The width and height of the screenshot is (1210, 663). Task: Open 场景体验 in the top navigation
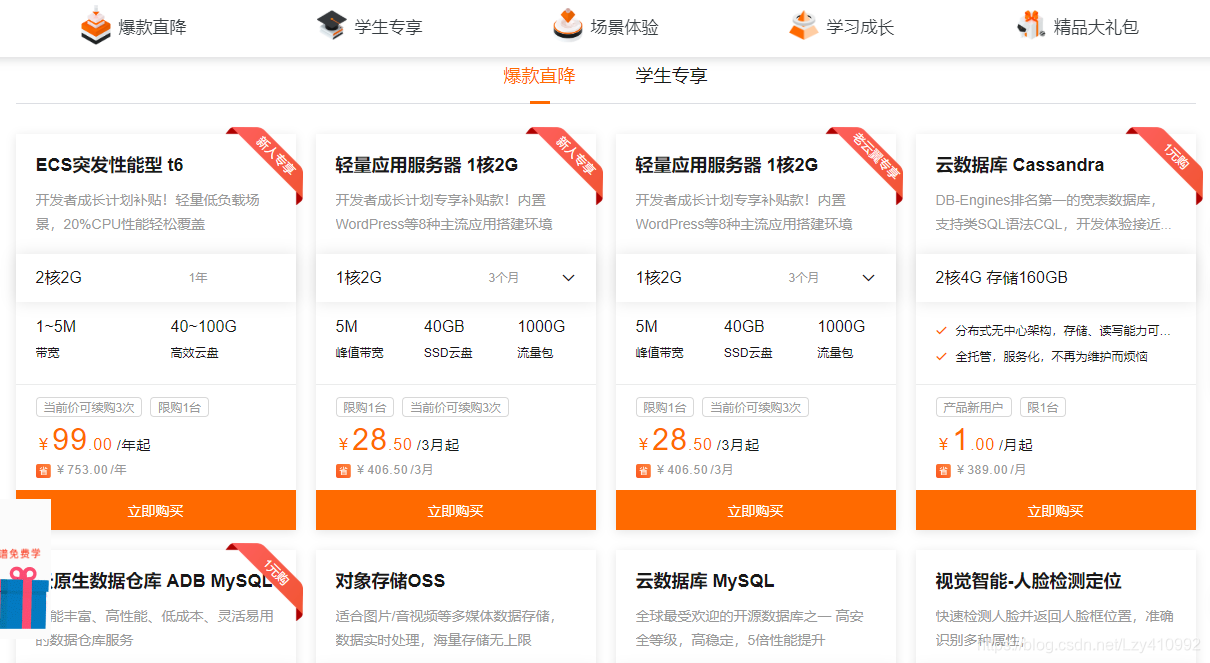(x=624, y=27)
